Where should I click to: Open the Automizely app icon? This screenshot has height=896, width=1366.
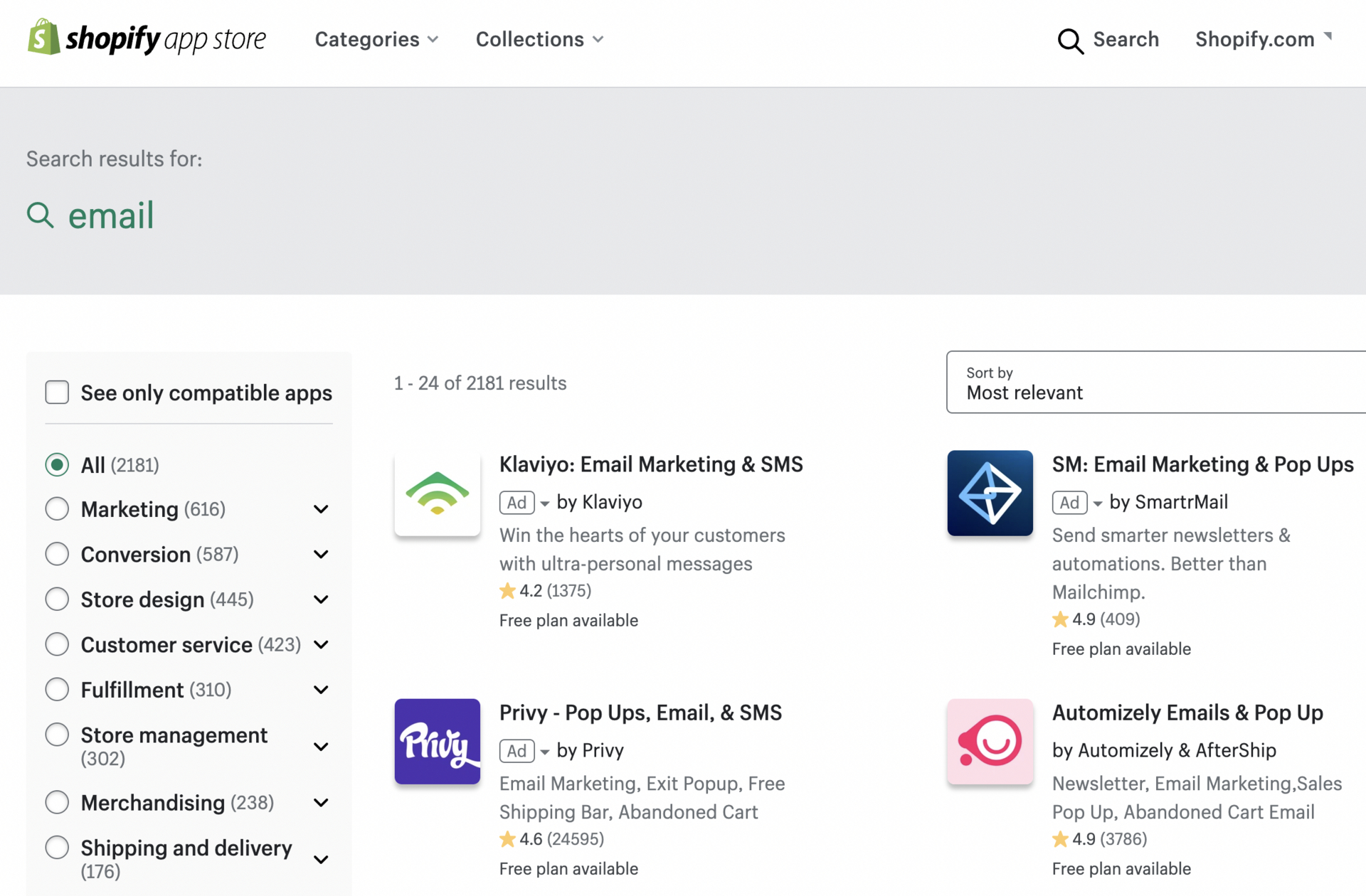click(x=990, y=741)
